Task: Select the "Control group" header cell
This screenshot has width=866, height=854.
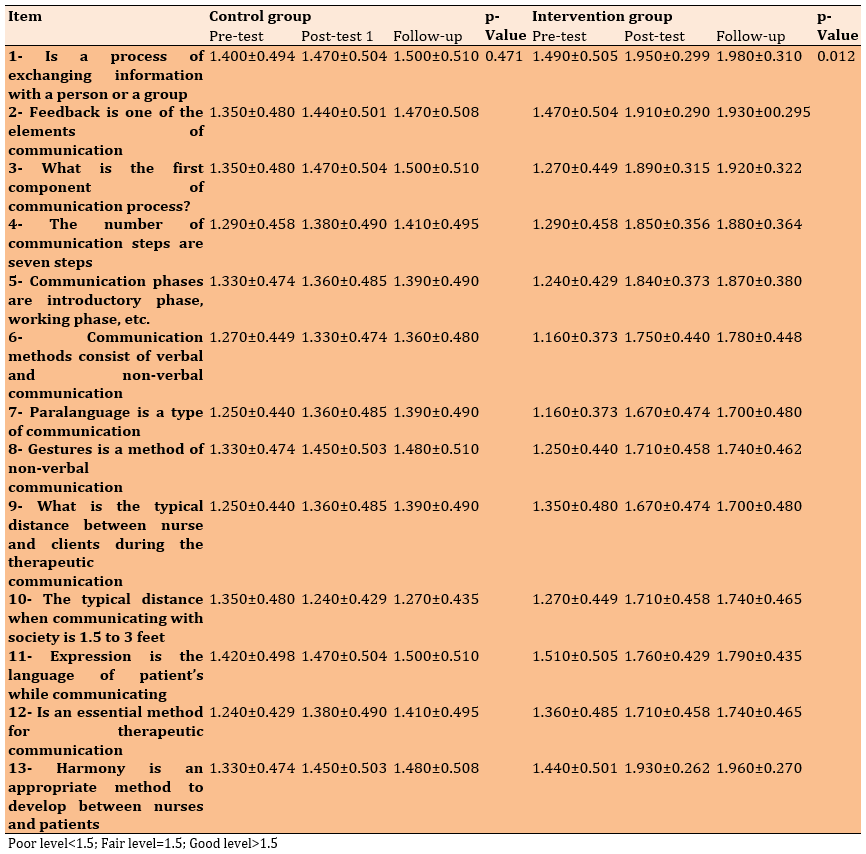Action: [x=259, y=17]
